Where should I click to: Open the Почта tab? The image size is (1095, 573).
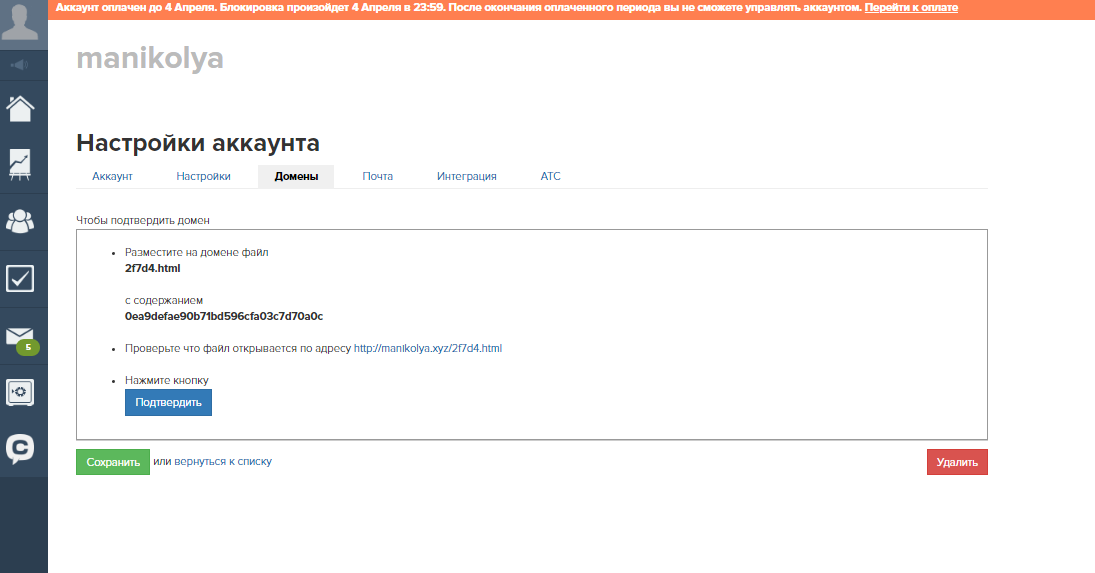[378, 176]
